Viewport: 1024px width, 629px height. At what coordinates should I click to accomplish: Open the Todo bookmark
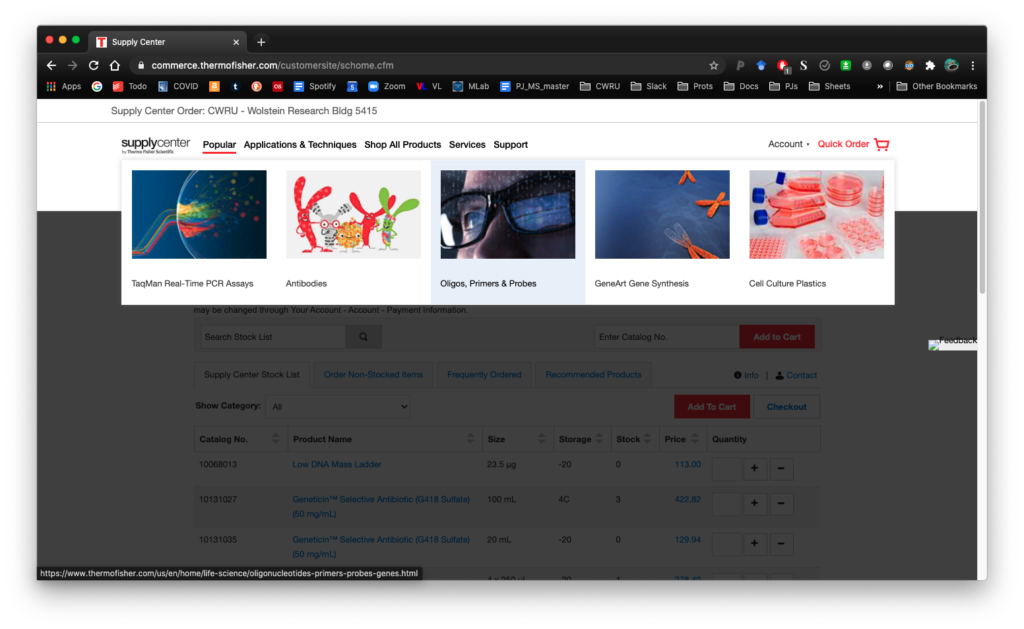coord(129,86)
